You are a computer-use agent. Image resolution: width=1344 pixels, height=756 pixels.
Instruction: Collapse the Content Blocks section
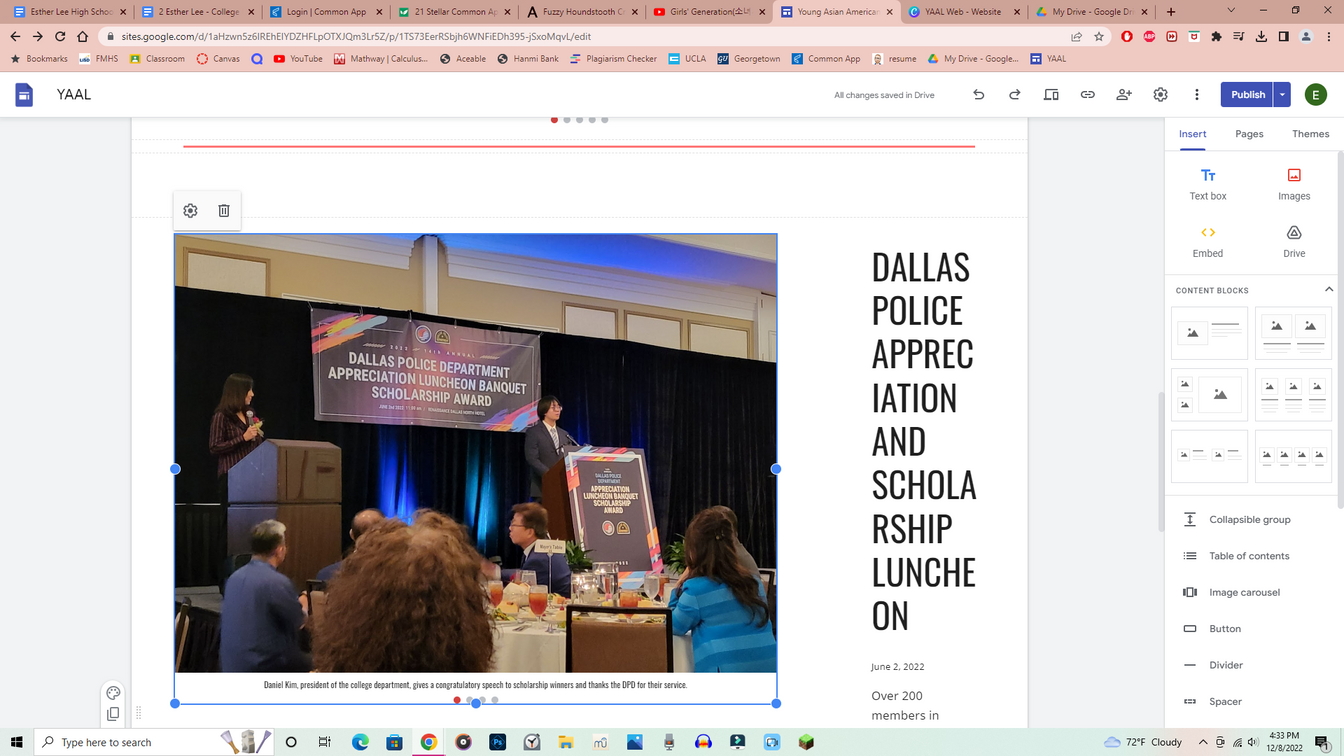(x=1328, y=290)
